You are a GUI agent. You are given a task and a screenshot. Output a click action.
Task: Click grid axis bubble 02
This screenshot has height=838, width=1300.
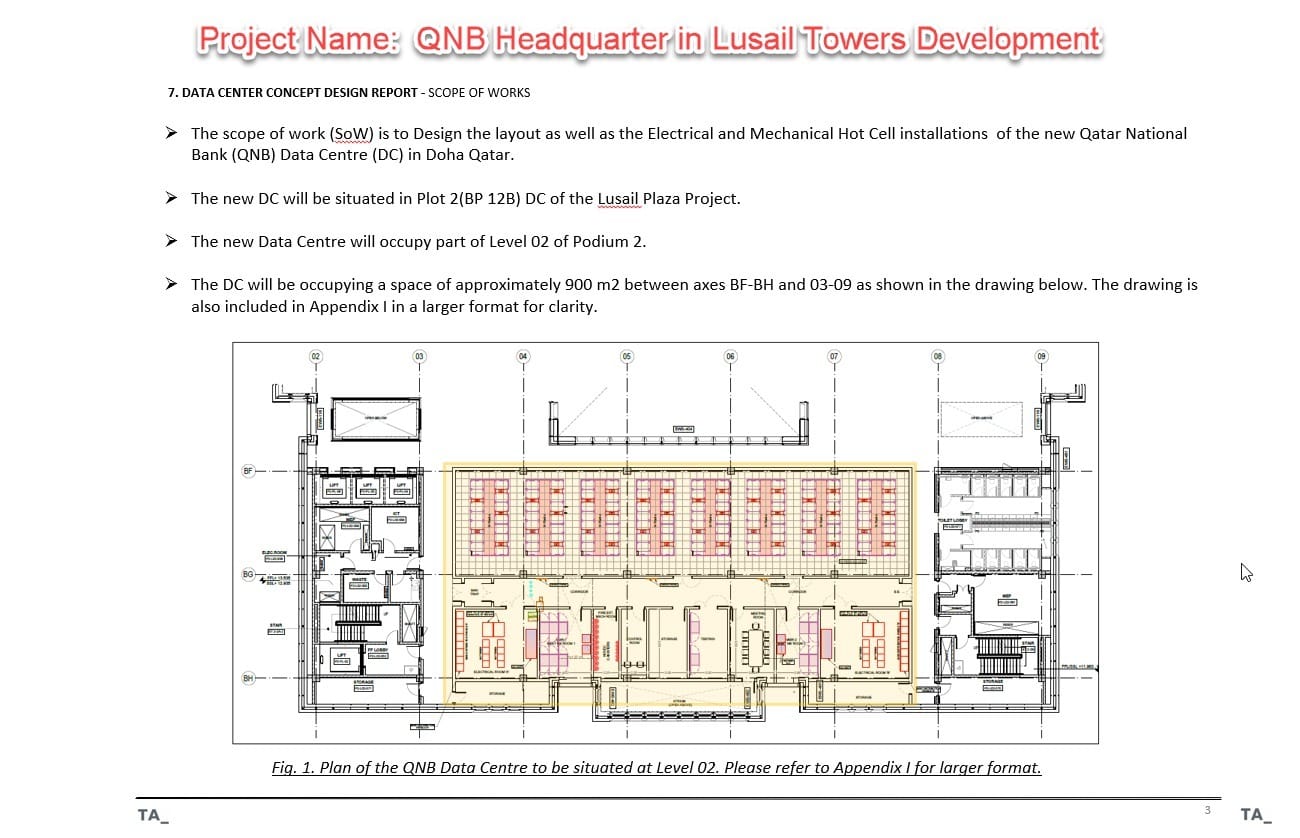pos(316,356)
